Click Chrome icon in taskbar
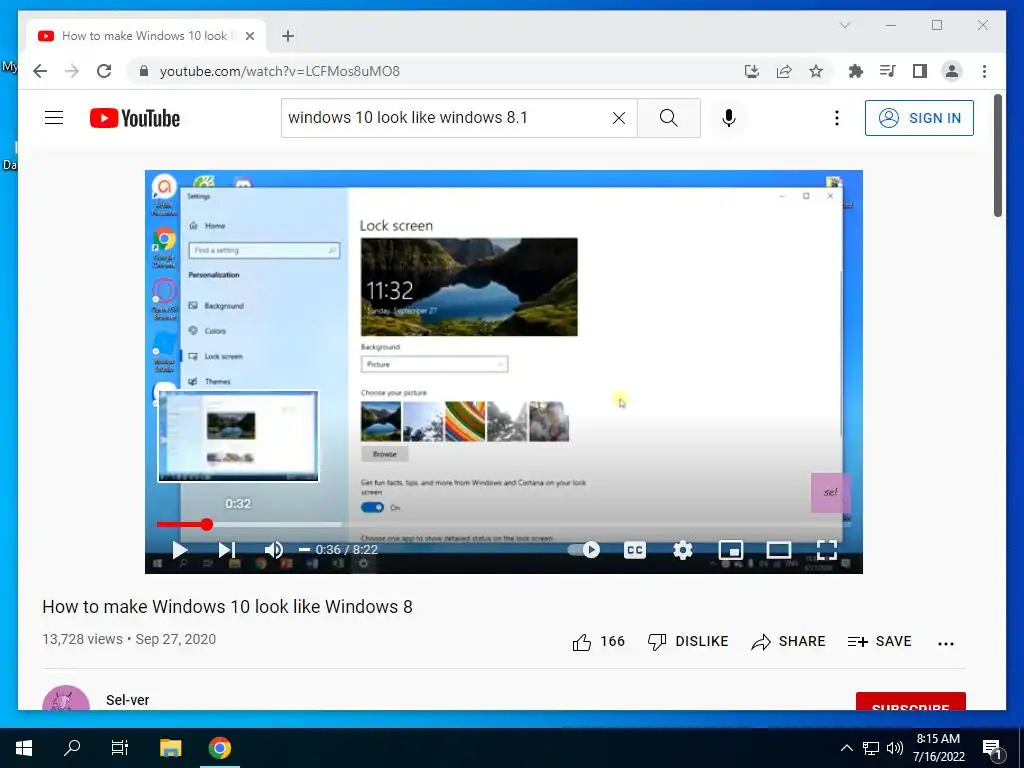The height and width of the screenshot is (768, 1024). 219,748
